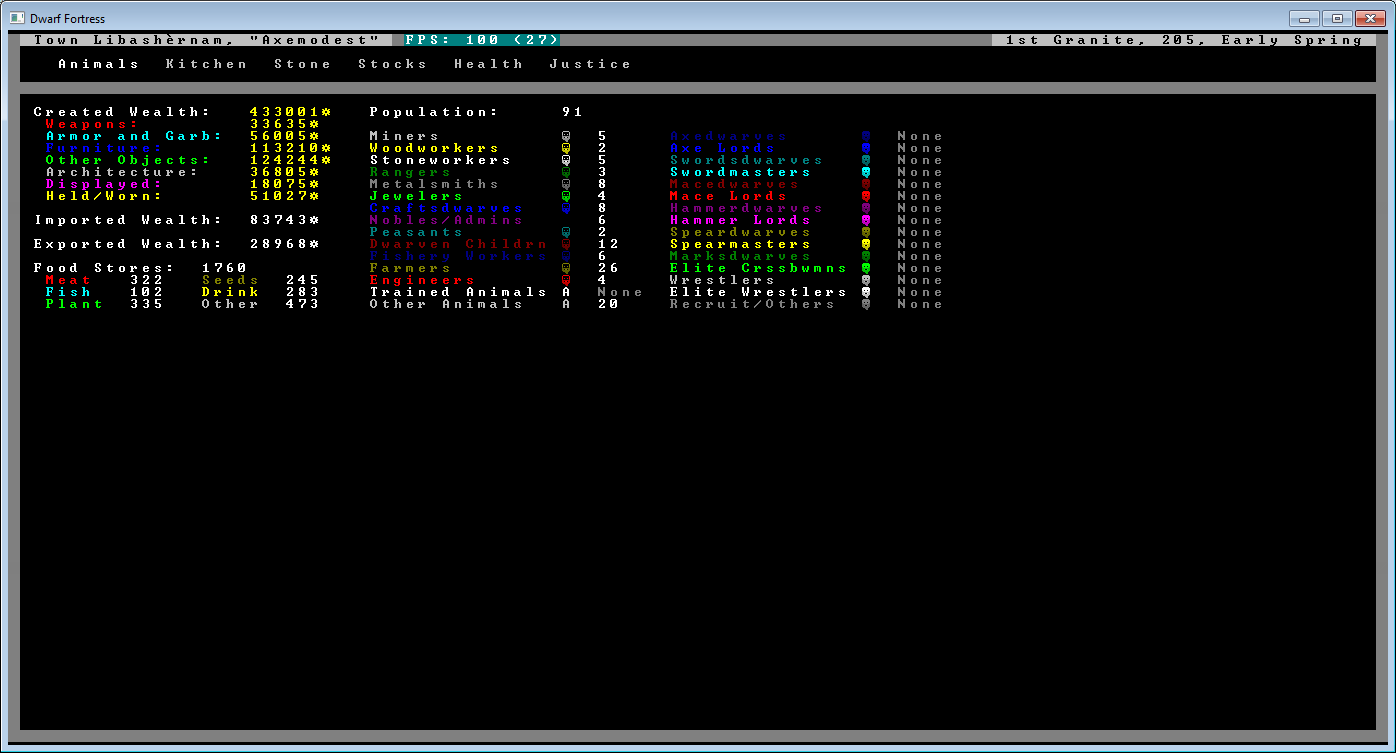Click the FPS counter in the header

pos(483,40)
